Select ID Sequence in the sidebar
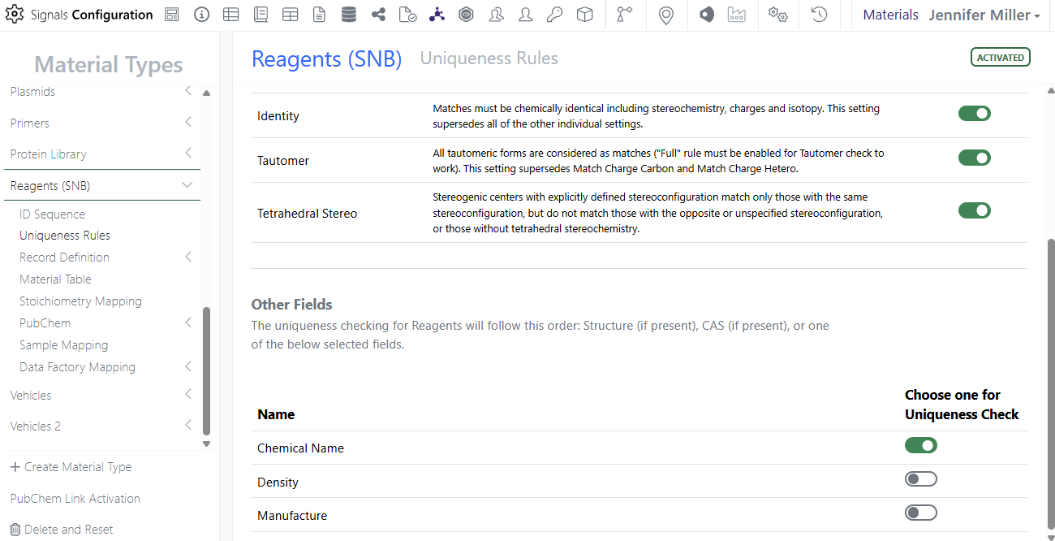Screen dimensions: 1055x541 52,214
